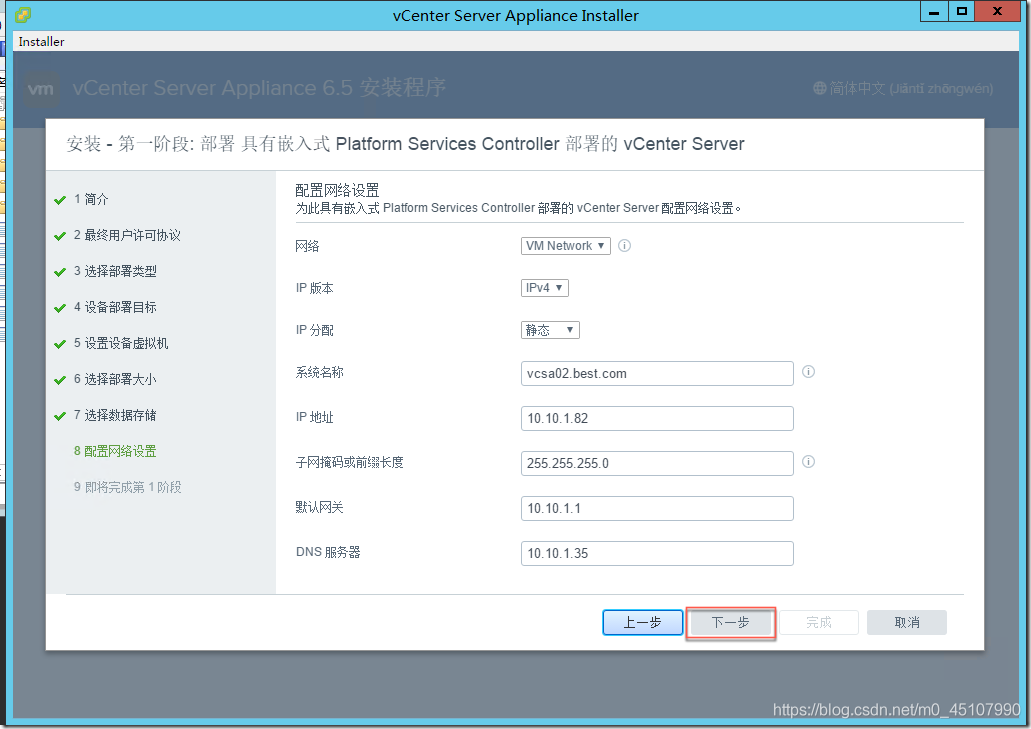Click the system name field vcsa02.best.com
1031x729 pixels.
click(x=657, y=373)
